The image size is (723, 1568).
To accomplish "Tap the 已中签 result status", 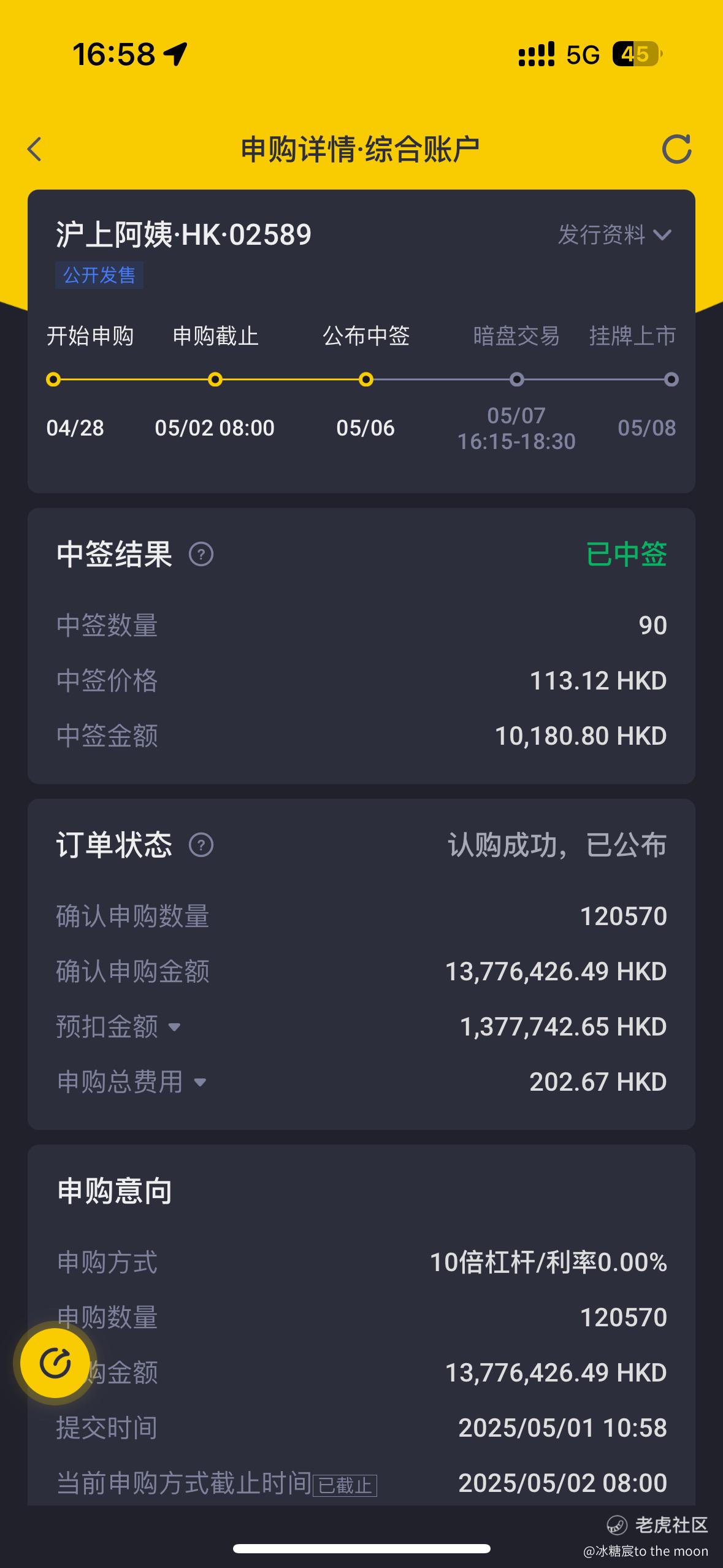I will (626, 554).
